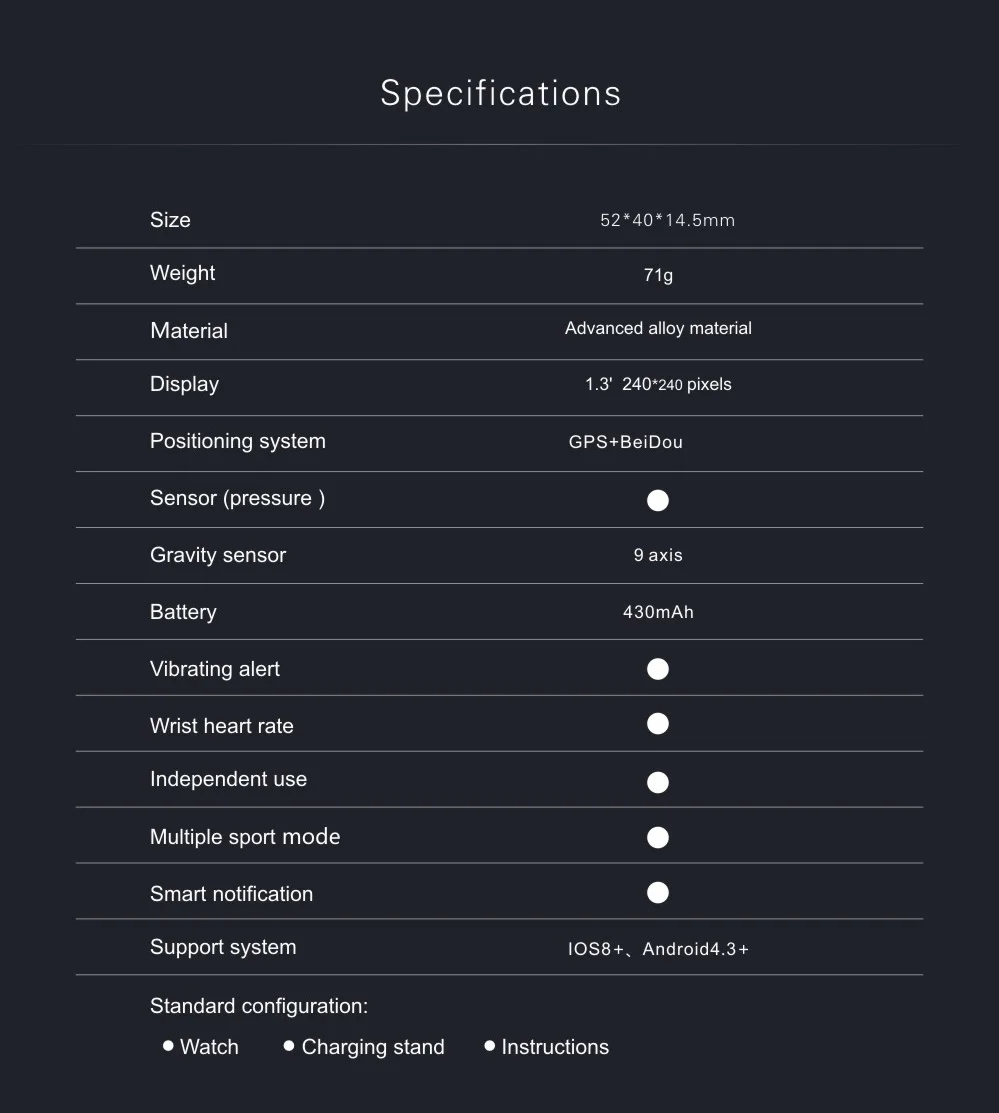Click the Wrist heart rate indicator dot
999x1113 pixels.
657,723
